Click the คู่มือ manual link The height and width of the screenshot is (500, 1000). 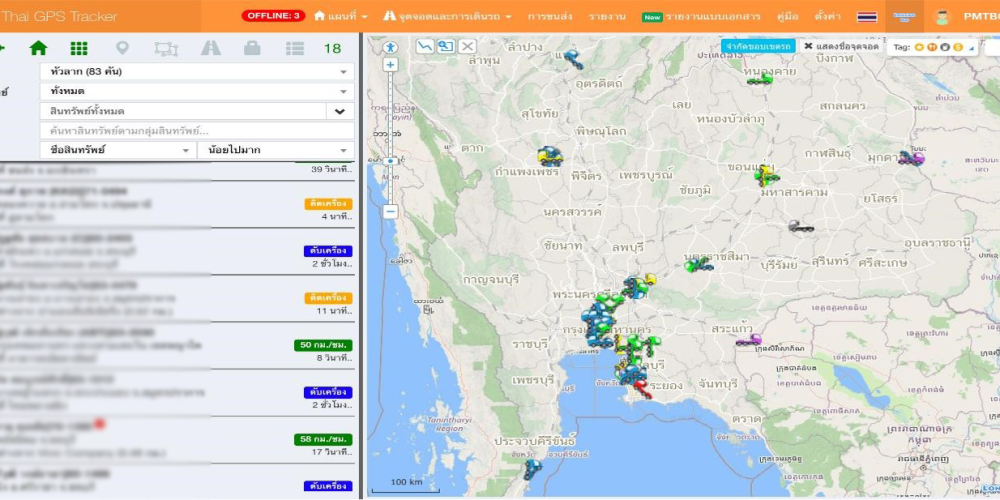[x=787, y=16]
